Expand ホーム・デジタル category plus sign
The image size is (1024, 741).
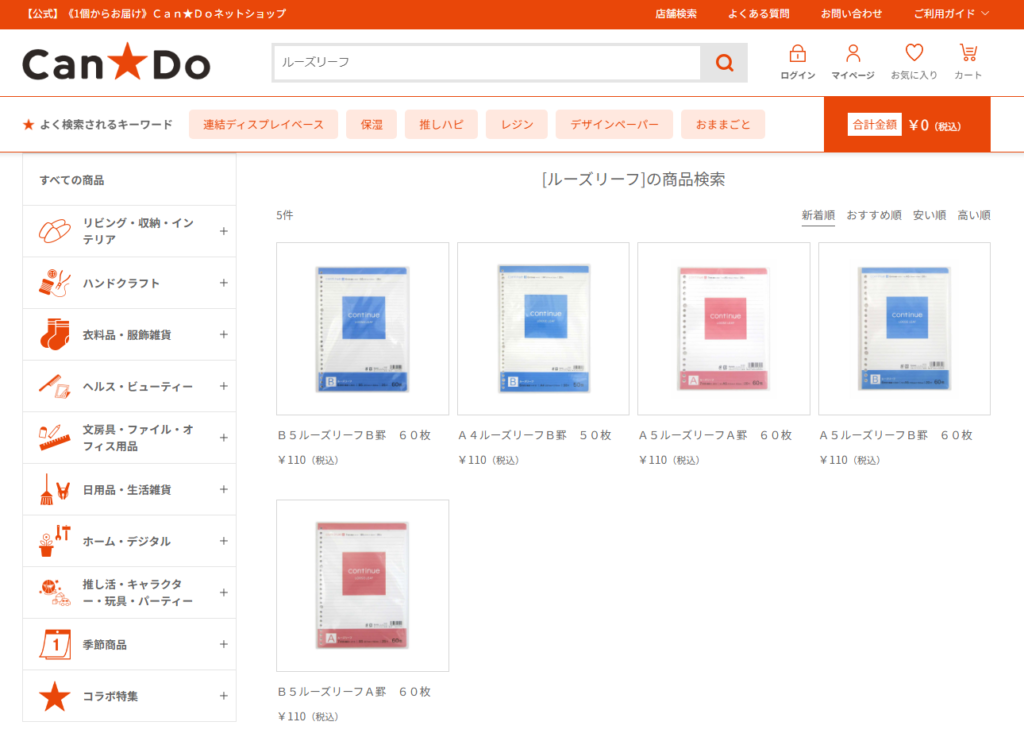223,541
